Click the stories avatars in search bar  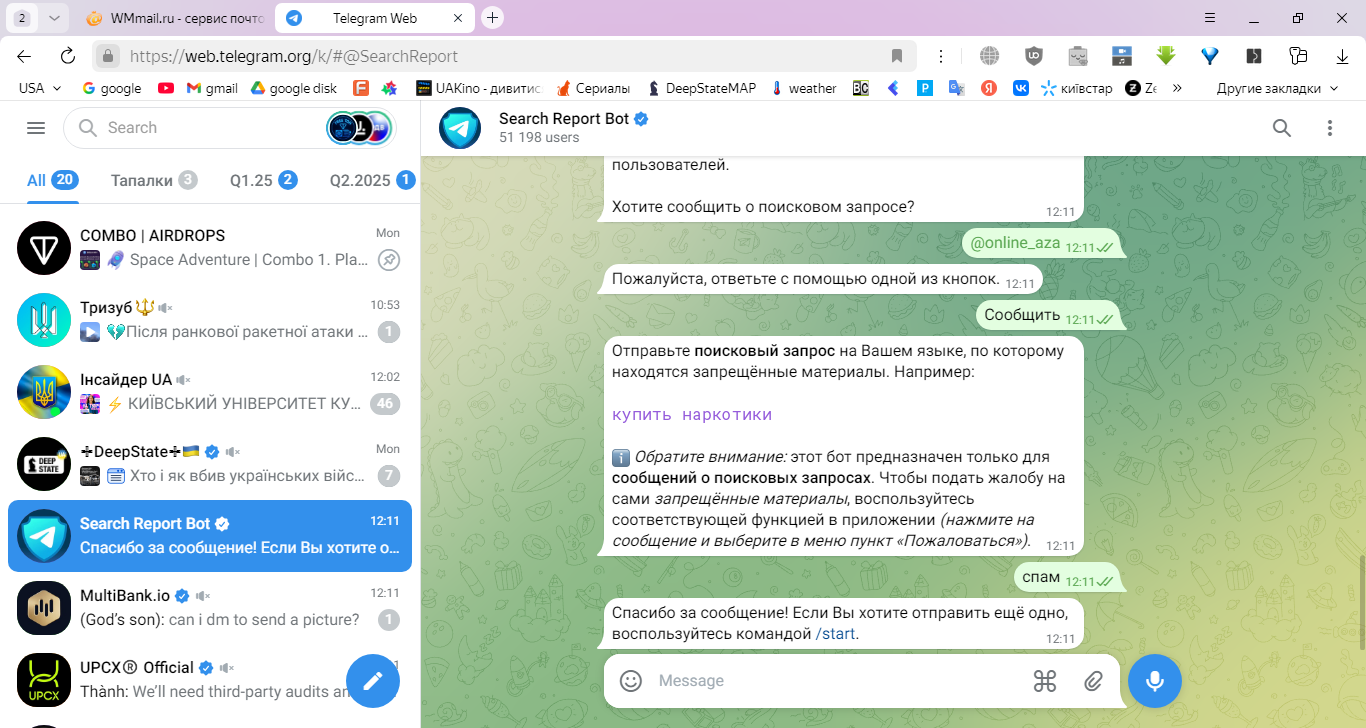coord(358,128)
